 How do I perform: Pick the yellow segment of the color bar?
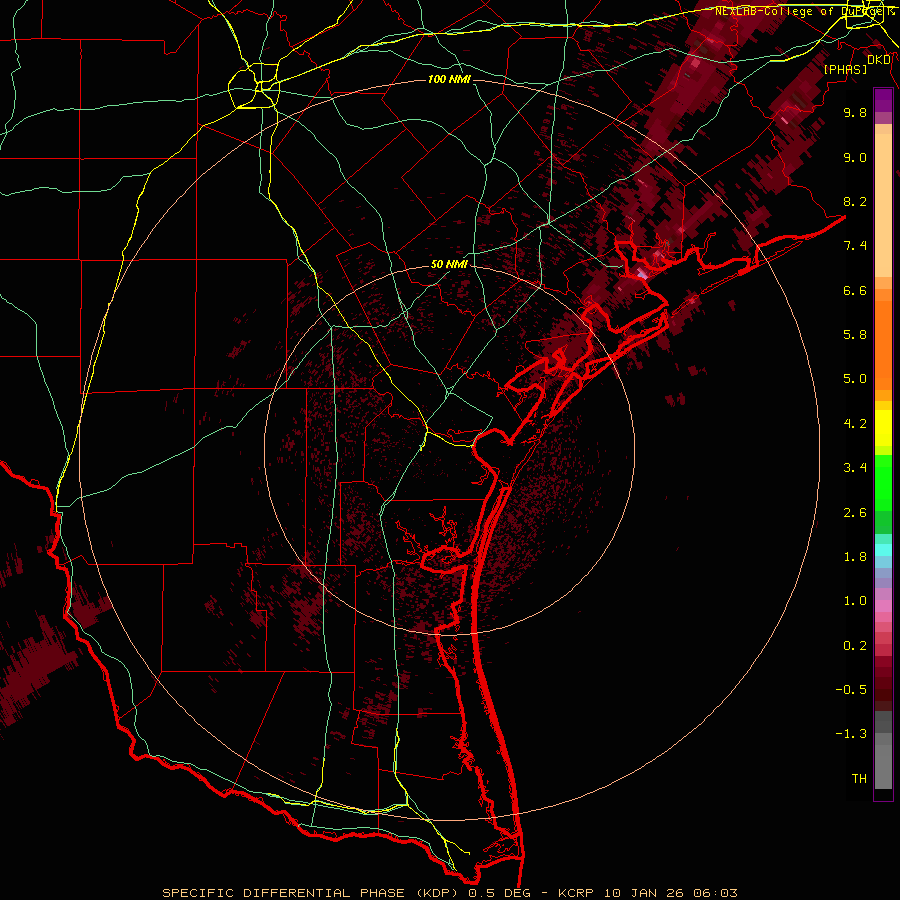883,428
